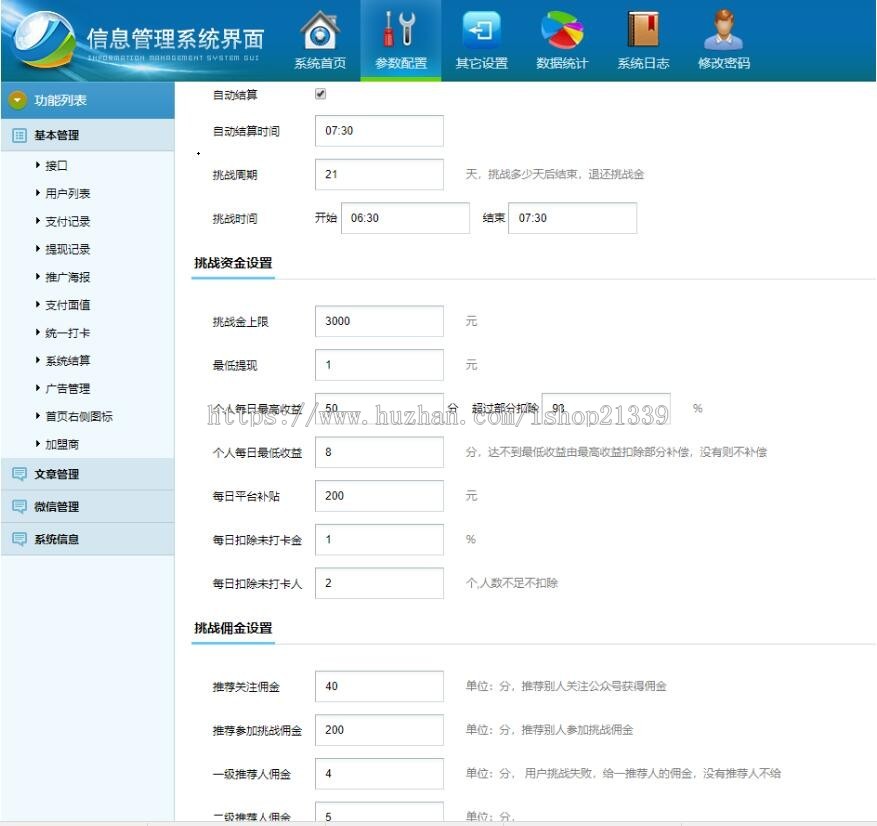Open the 修改密码 user icon

724,30
